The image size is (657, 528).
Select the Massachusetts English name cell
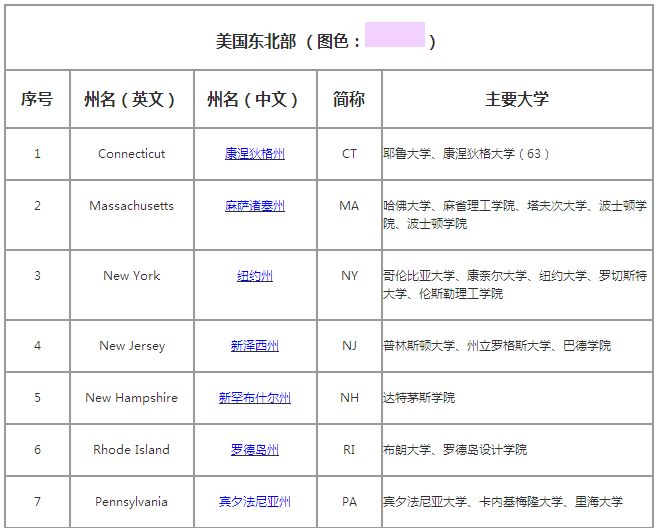click(131, 206)
